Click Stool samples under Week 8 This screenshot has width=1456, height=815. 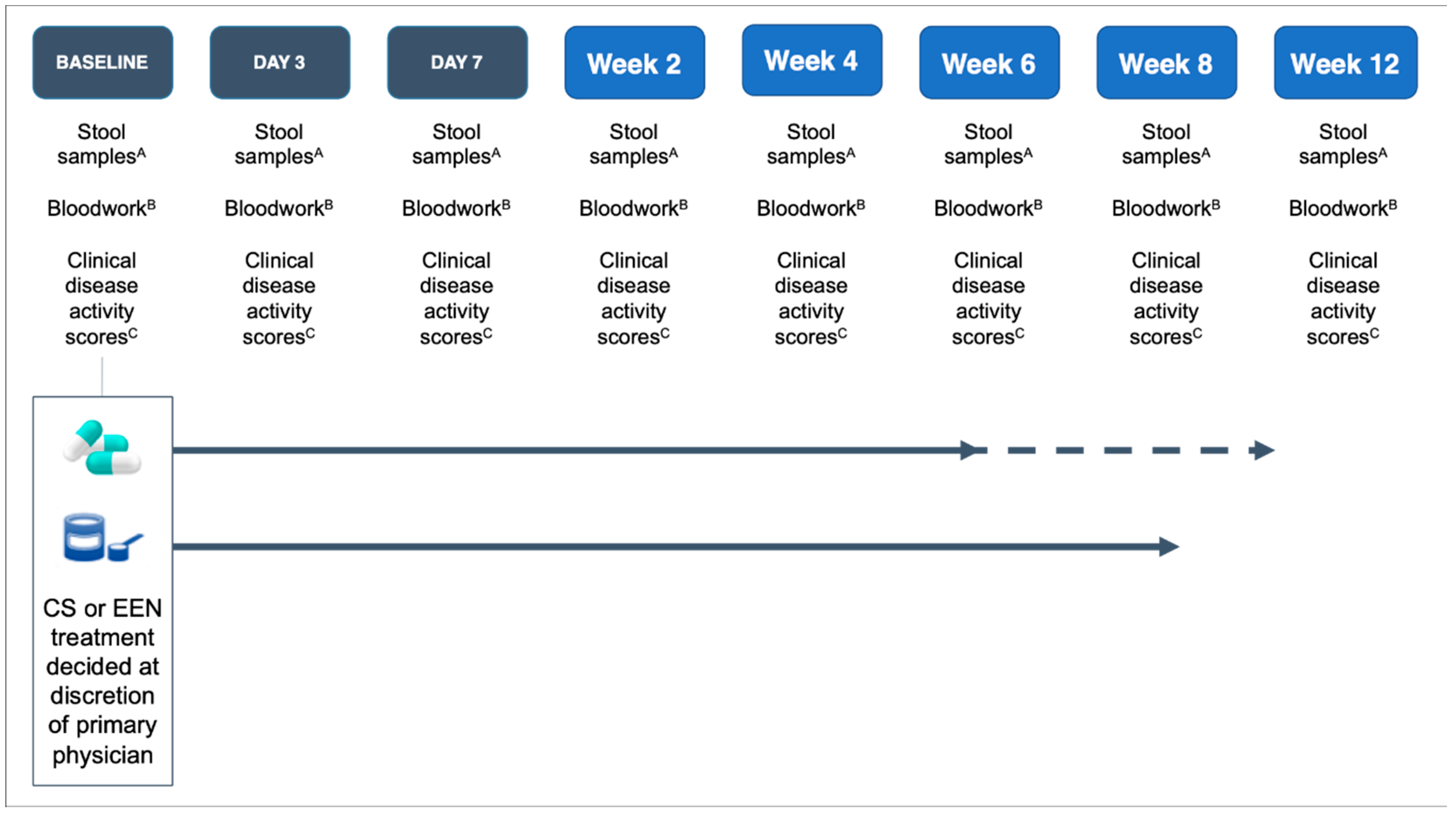(1166, 144)
